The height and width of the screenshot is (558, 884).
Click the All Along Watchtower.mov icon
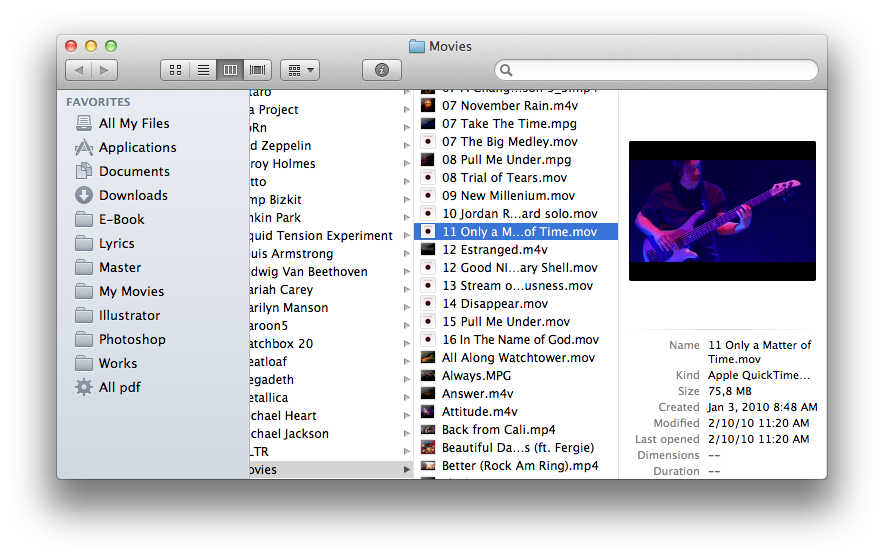tap(428, 357)
